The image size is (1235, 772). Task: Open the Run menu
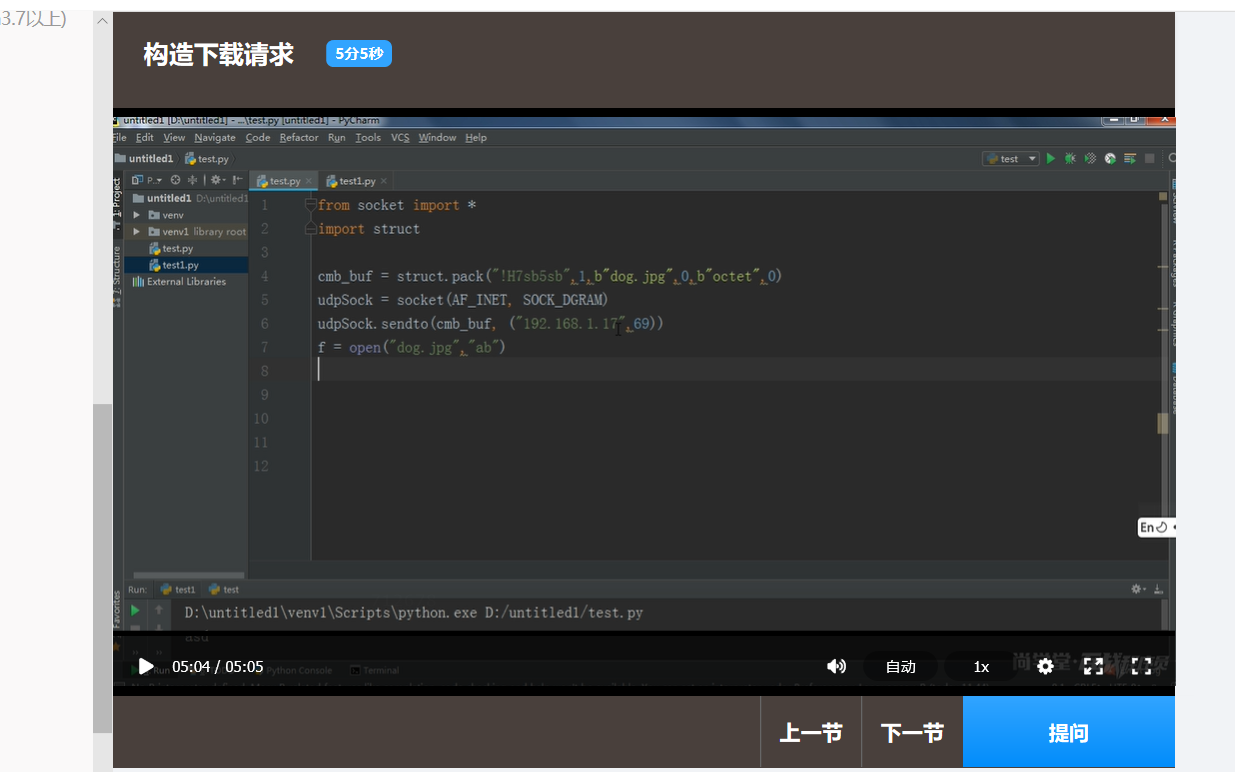[x=336, y=138]
